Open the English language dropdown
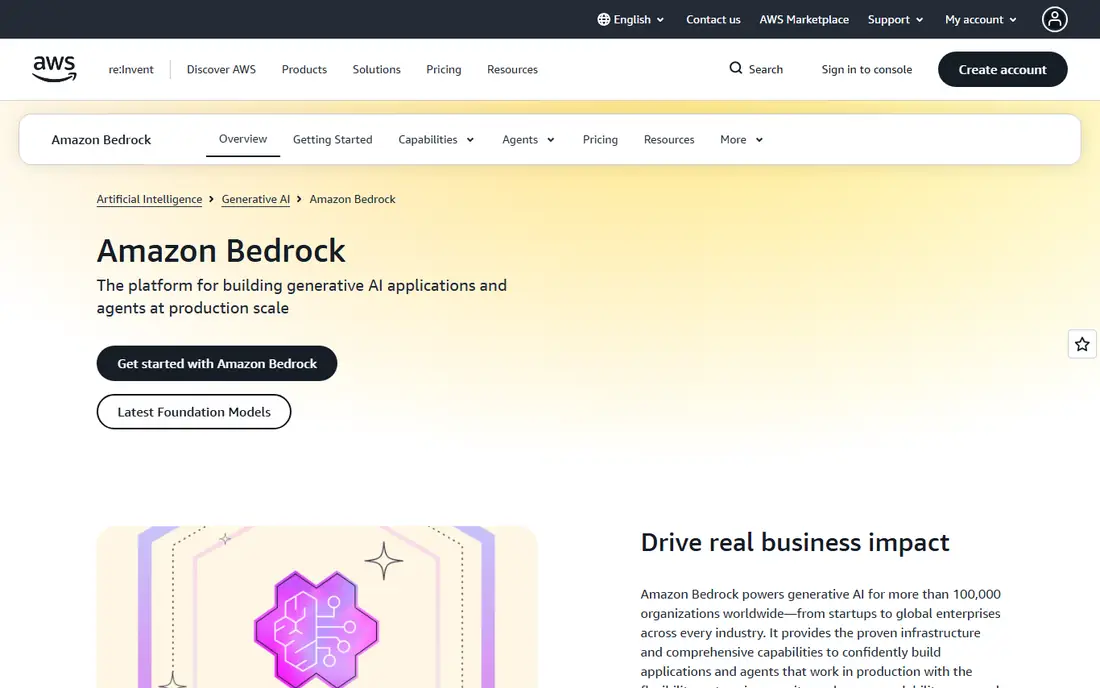Screen dimensions: 1100x688 point(631,20)
